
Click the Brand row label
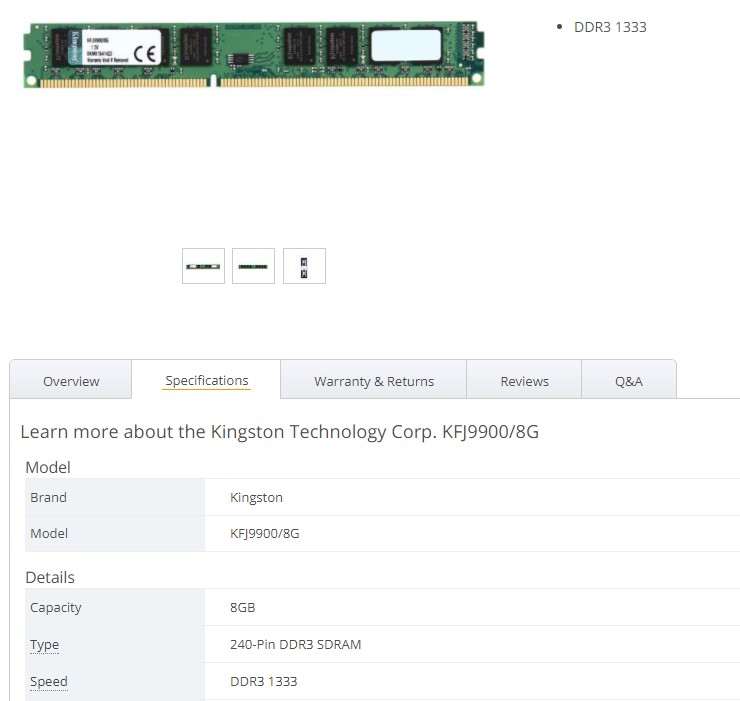48,497
